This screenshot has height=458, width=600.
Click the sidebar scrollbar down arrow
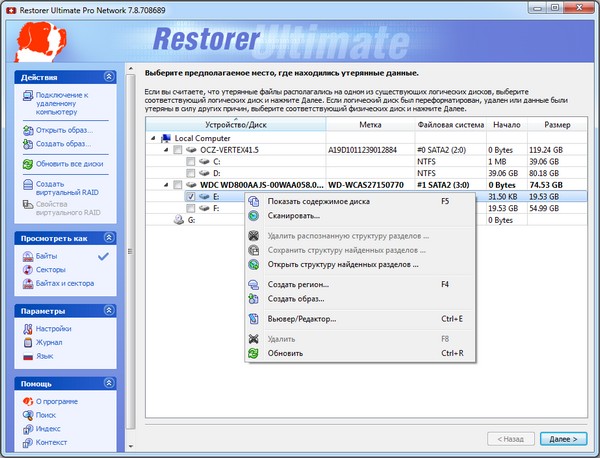[x=131, y=446]
